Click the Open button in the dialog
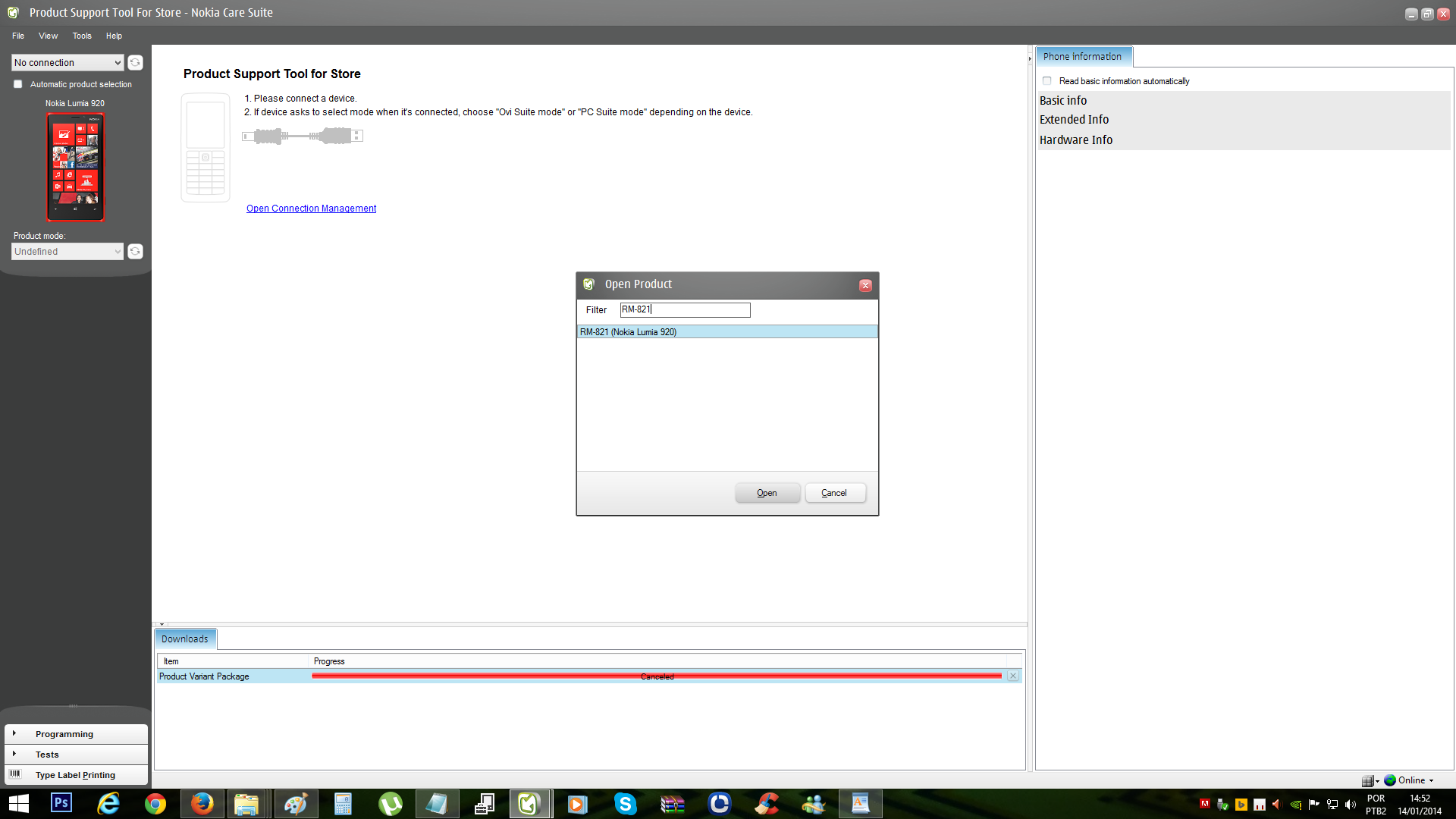Screen dimensions: 1456x819 point(767,493)
